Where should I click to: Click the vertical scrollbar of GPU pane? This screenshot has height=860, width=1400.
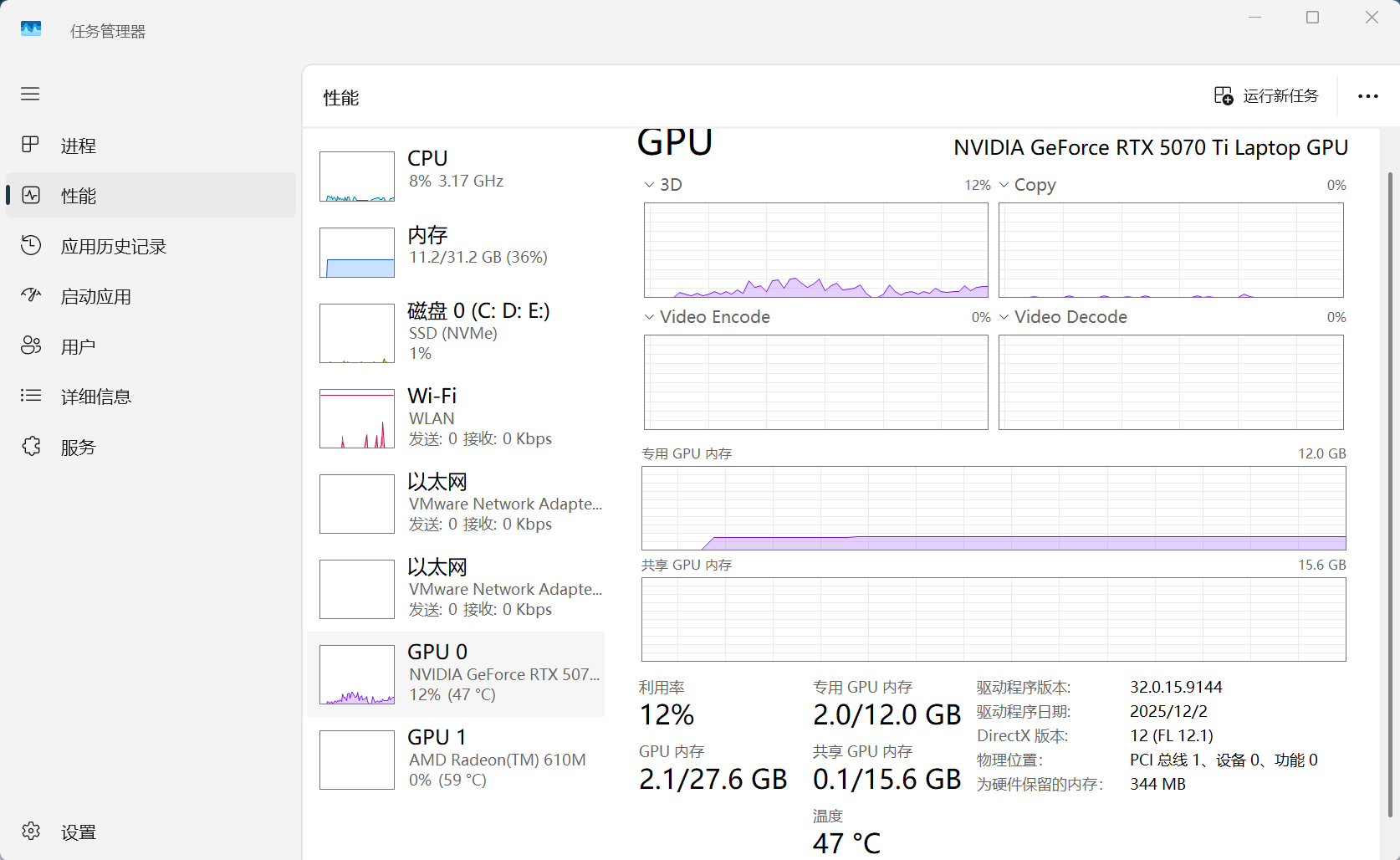point(1390,494)
